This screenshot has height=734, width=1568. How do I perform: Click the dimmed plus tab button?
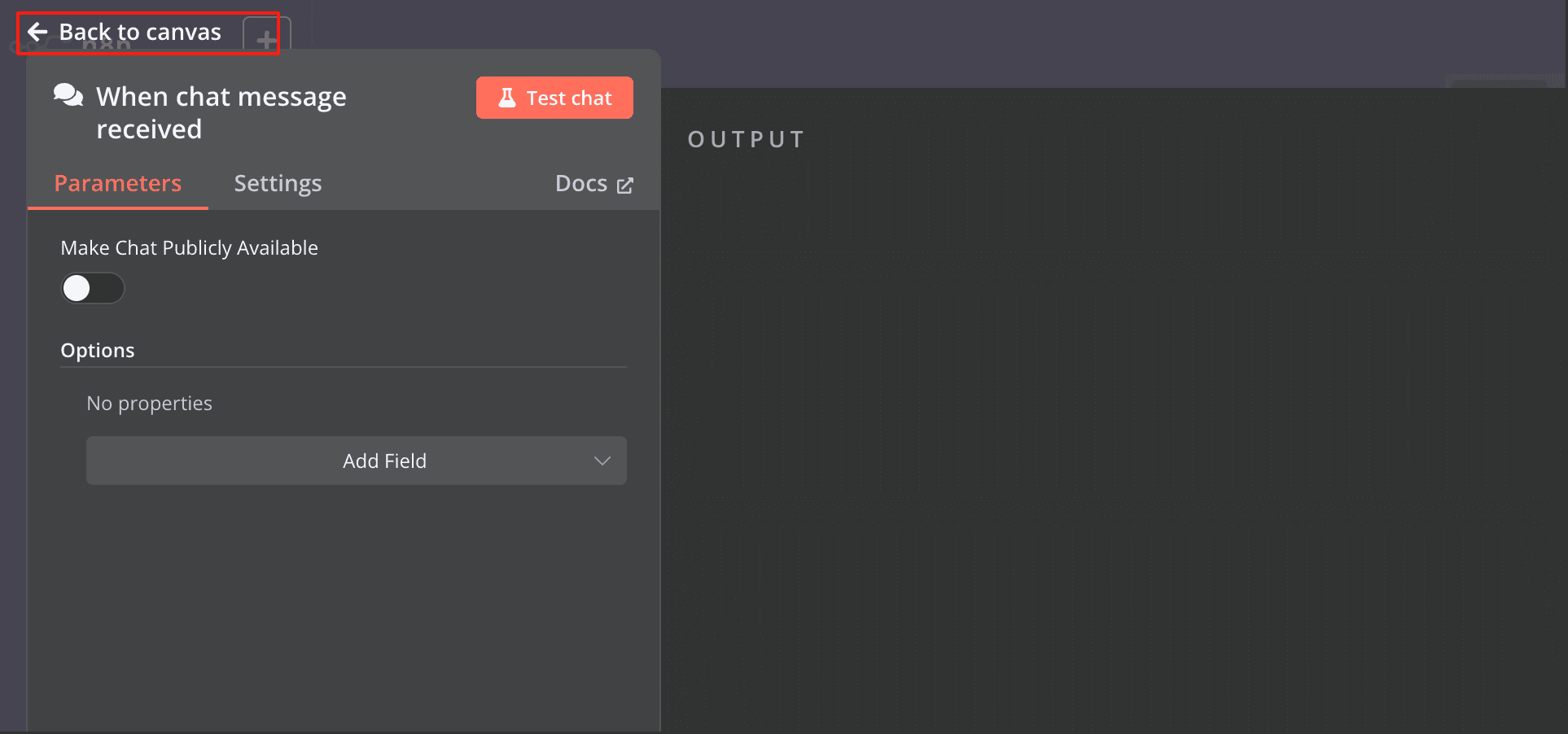coord(266,38)
